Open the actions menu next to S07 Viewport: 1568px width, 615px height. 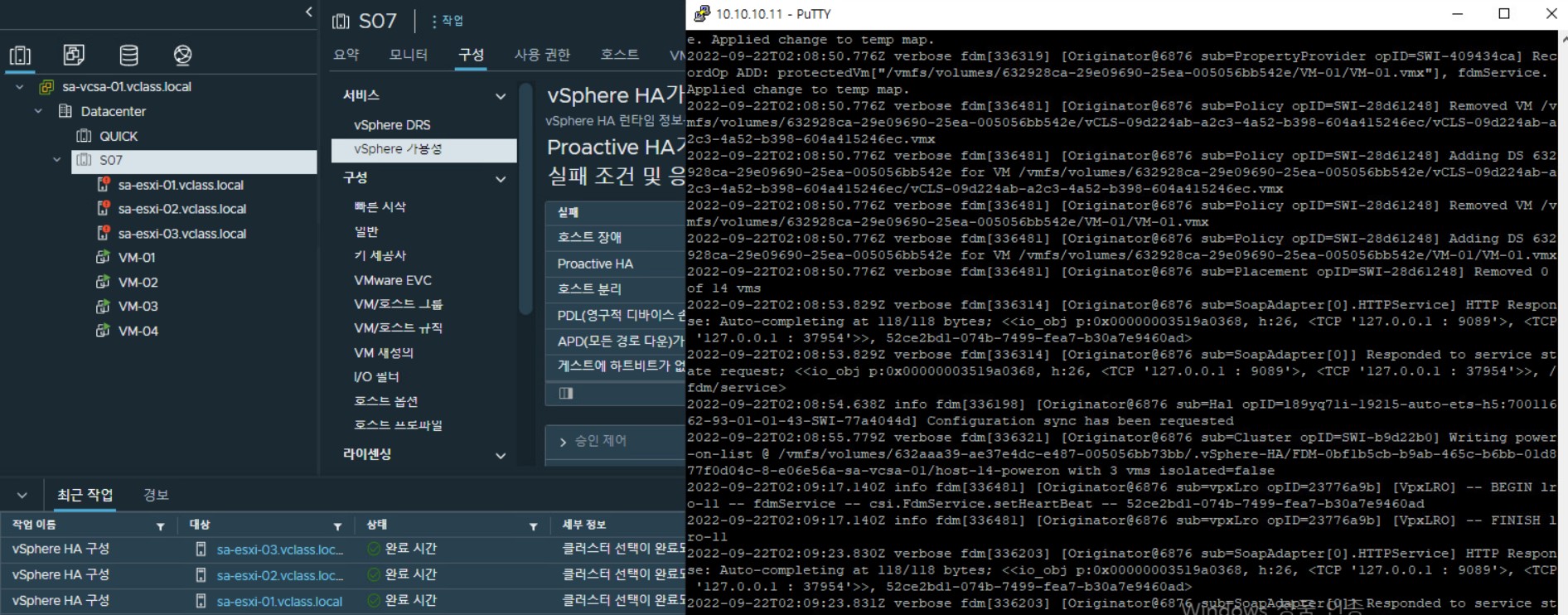[x=448, y=21]
